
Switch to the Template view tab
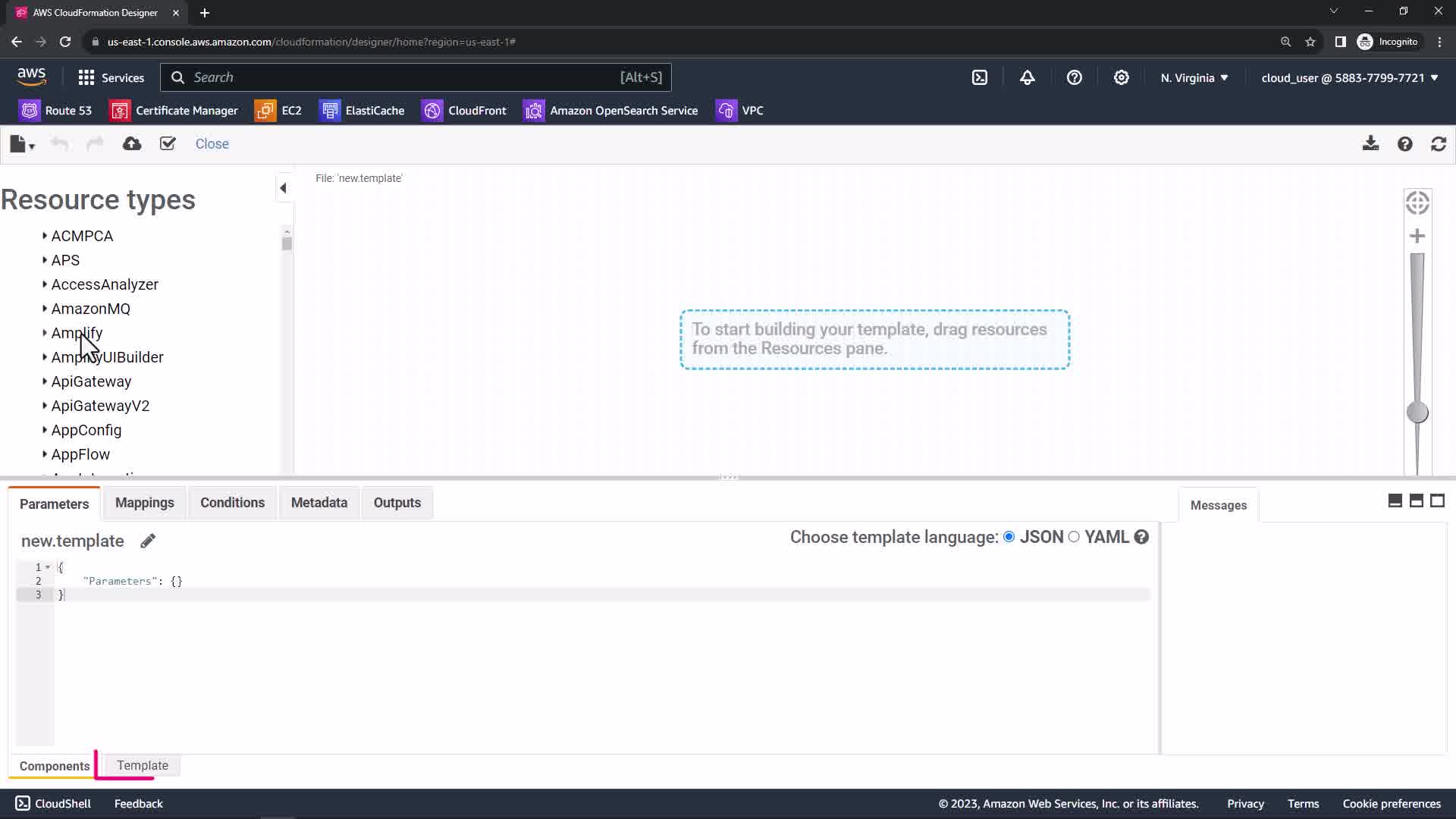coord(143,766)
